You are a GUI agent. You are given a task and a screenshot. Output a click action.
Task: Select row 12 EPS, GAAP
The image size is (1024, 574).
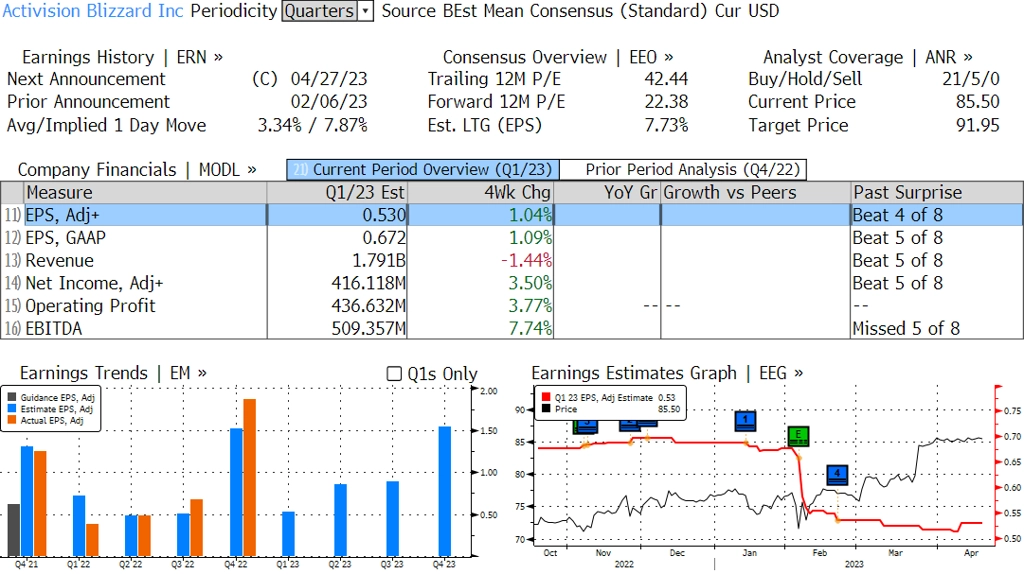click(x=512, y=238)
